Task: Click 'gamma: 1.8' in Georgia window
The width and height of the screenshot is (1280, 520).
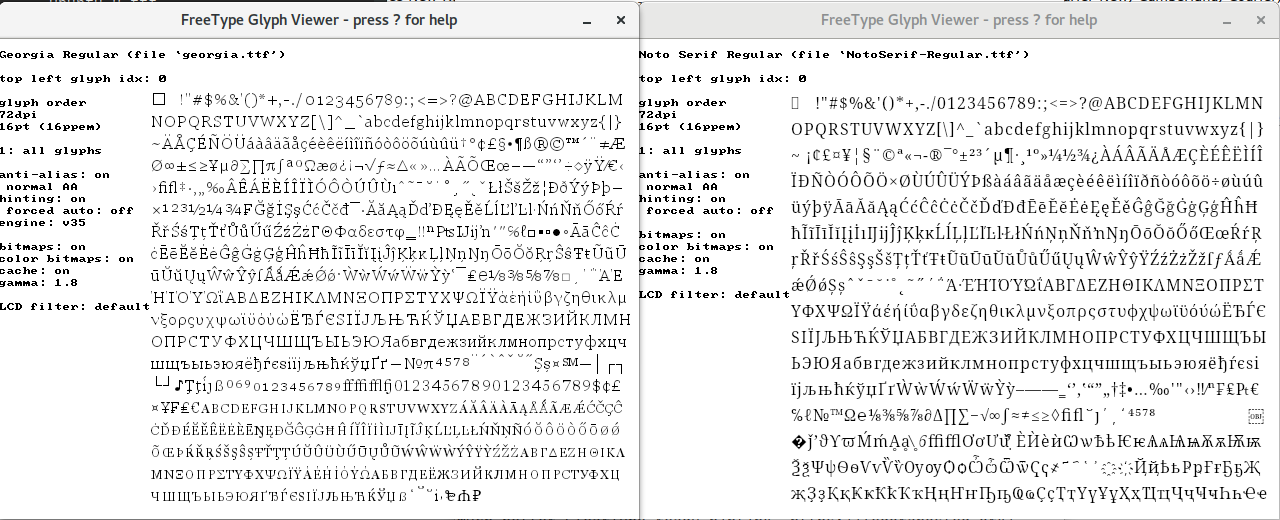Action: 39,282
